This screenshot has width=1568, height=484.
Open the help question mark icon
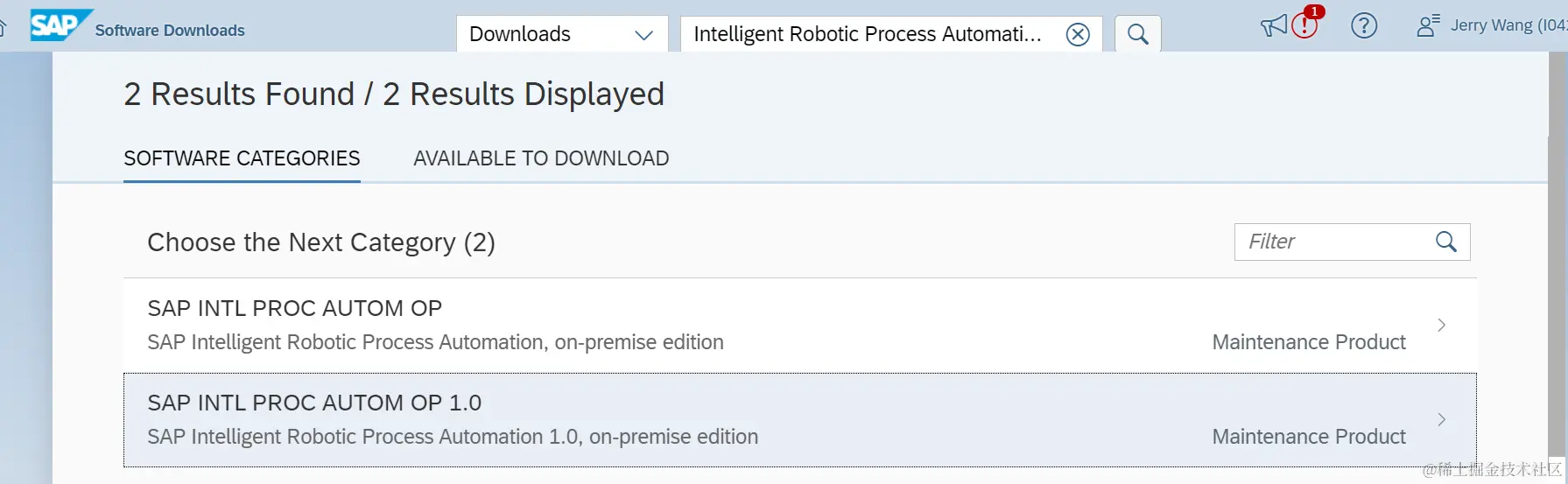coord(1363,26)
